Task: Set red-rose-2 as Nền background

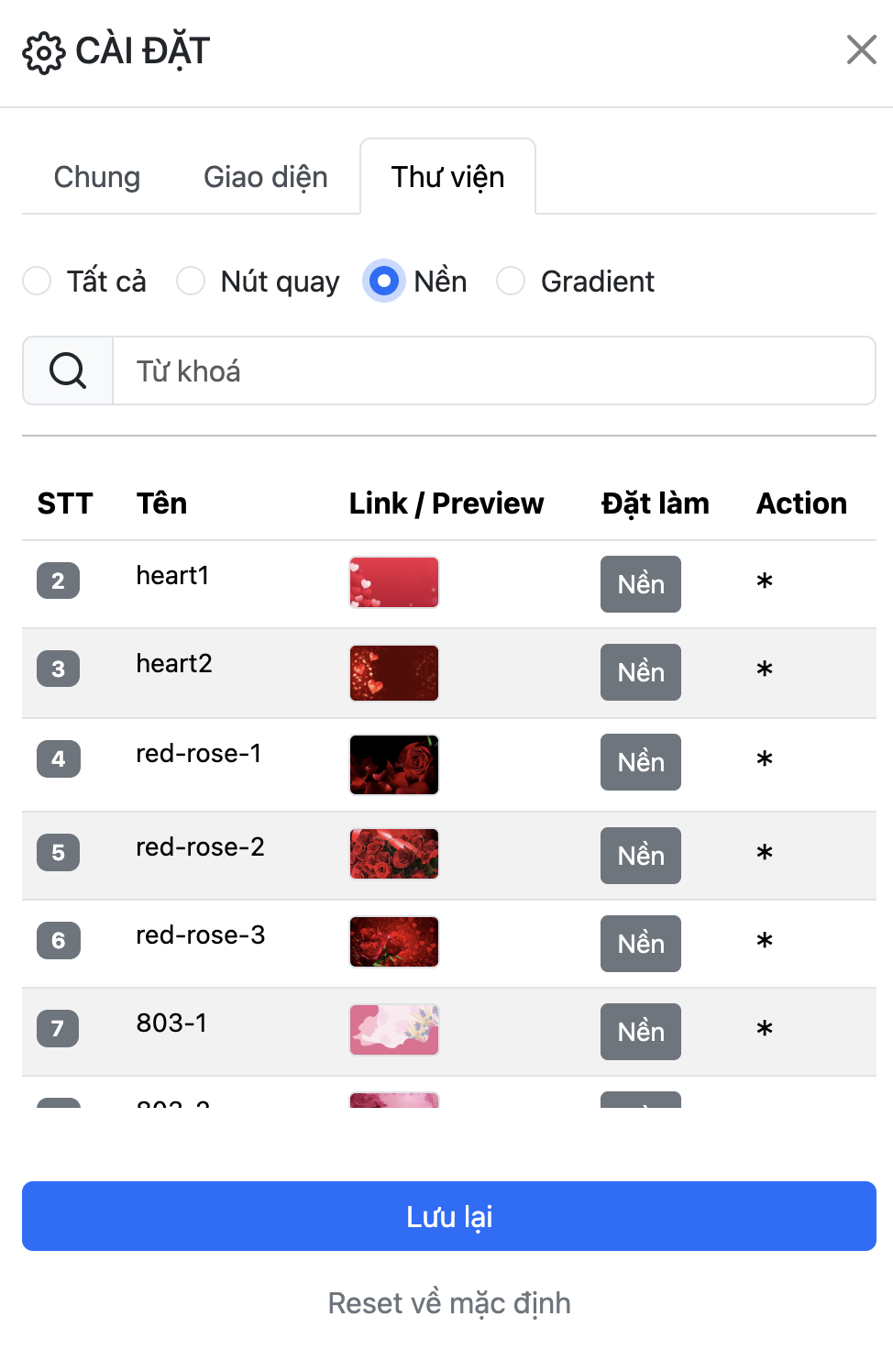Action: [x=641, y=856]
